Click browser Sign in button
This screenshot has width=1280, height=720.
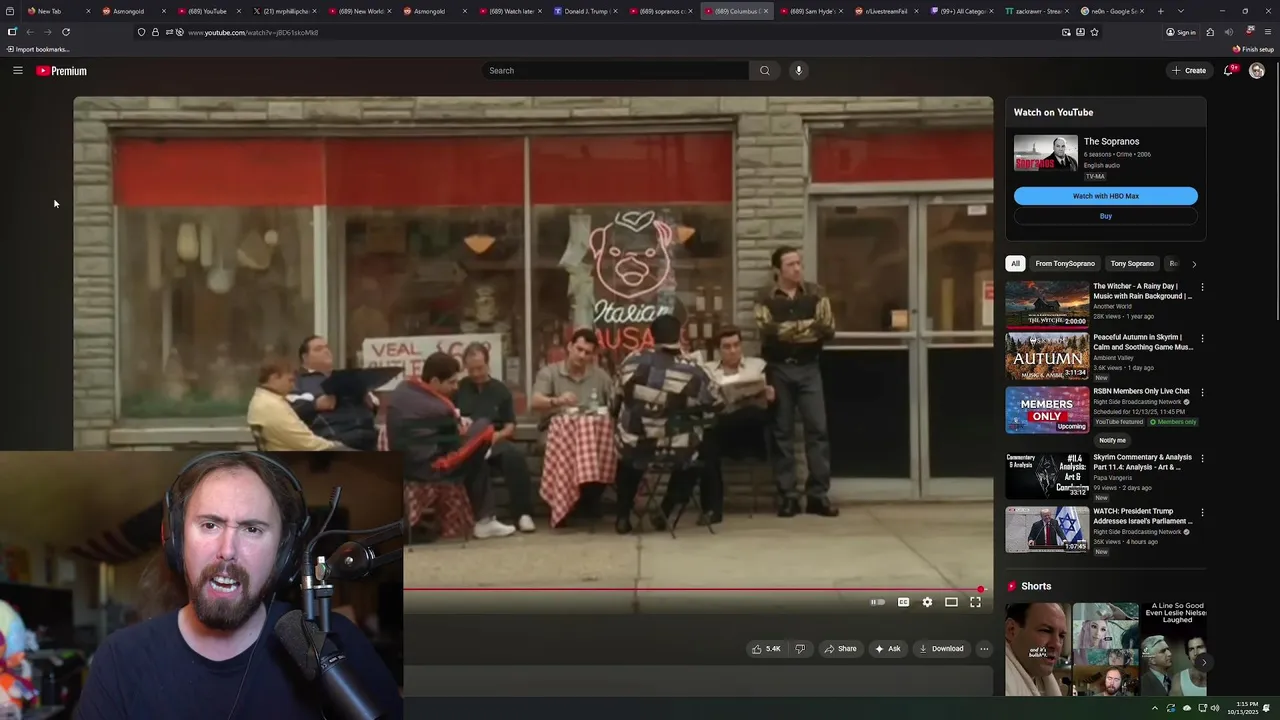click(1181, 32)
